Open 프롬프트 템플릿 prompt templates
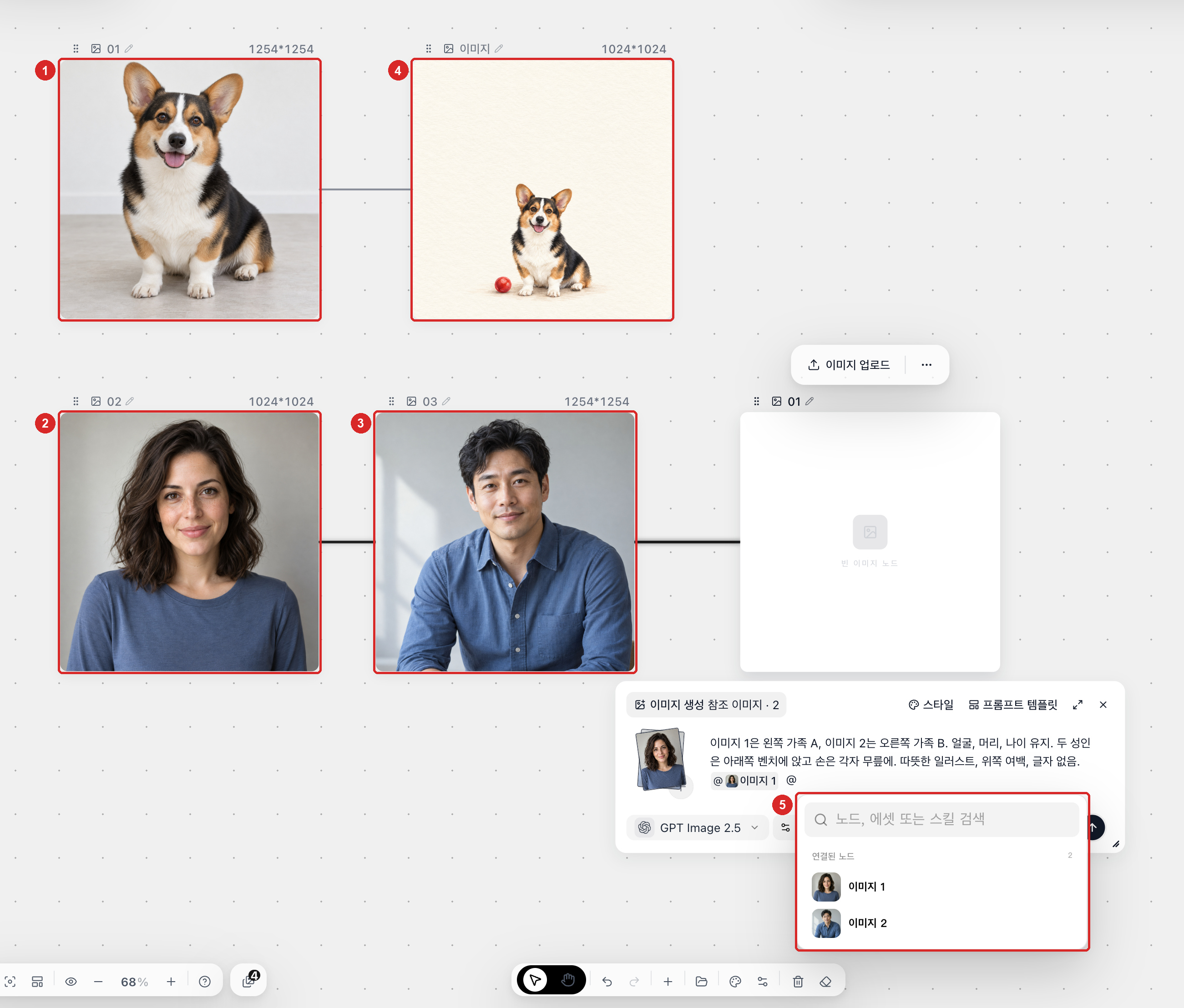 1012,705
